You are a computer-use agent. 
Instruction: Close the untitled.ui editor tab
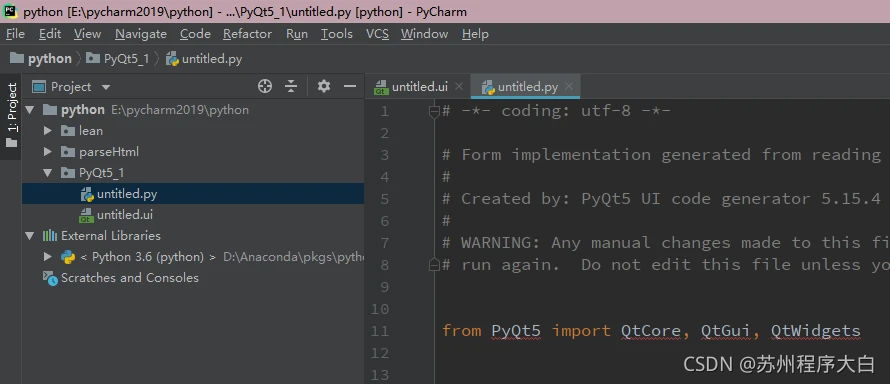click(459, 86)
